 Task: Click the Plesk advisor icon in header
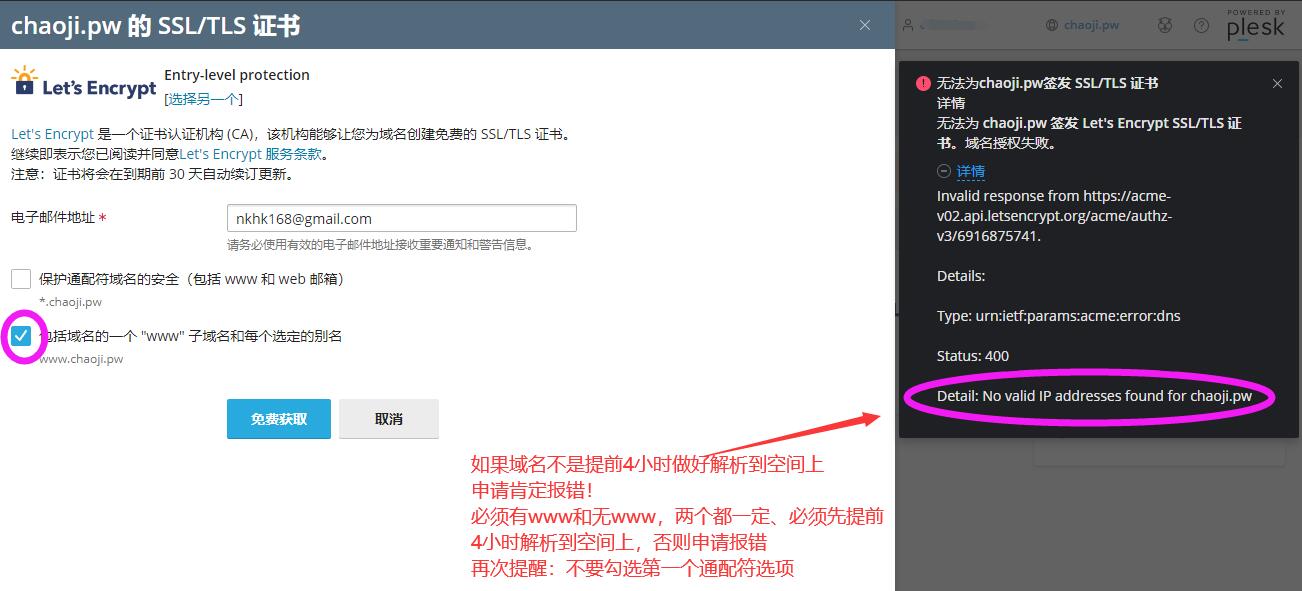click(x=1165, y=25)
